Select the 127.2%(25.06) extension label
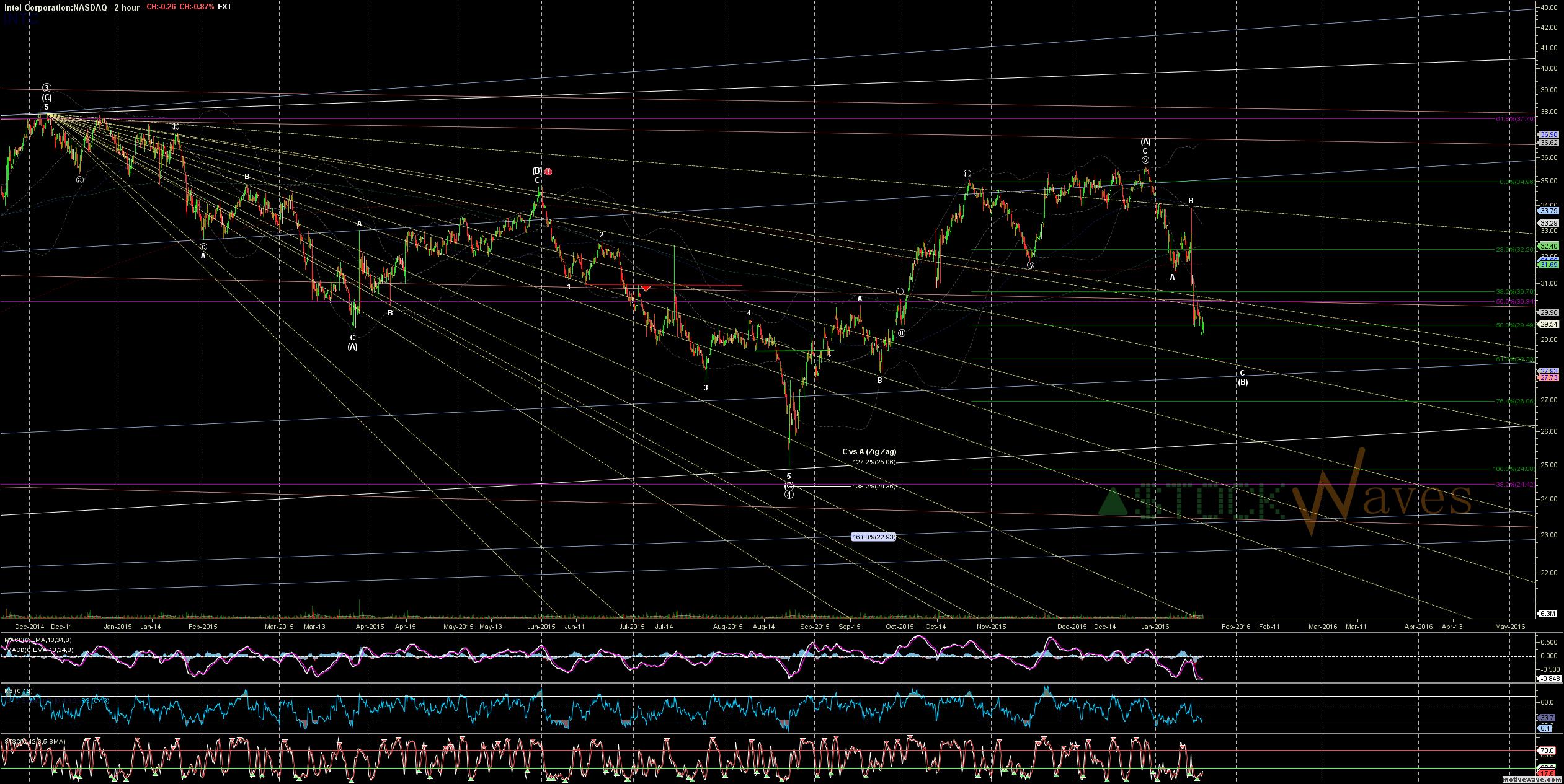Viewport: 1564px width, 784px height. point(874,462)
